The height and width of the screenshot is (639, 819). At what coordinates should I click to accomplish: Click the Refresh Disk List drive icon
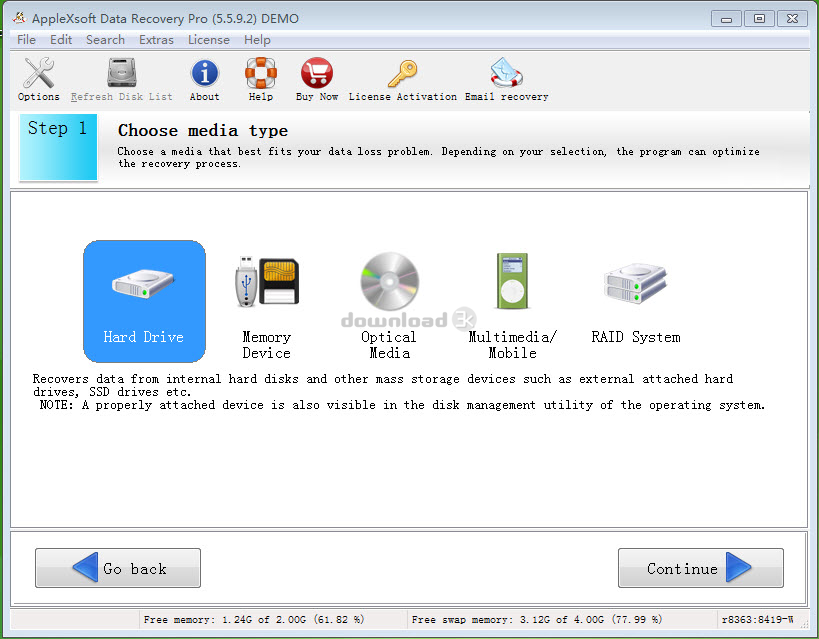tap(122, 73)
